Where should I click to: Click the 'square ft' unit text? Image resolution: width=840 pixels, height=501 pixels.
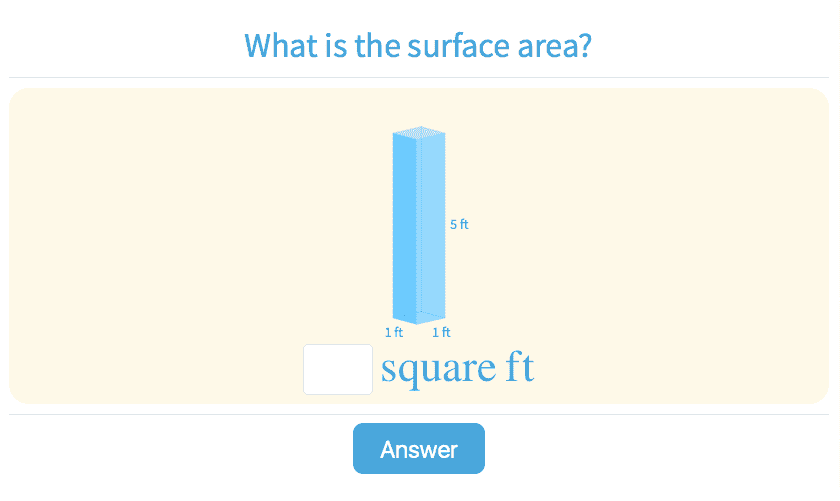click(457, 369)
